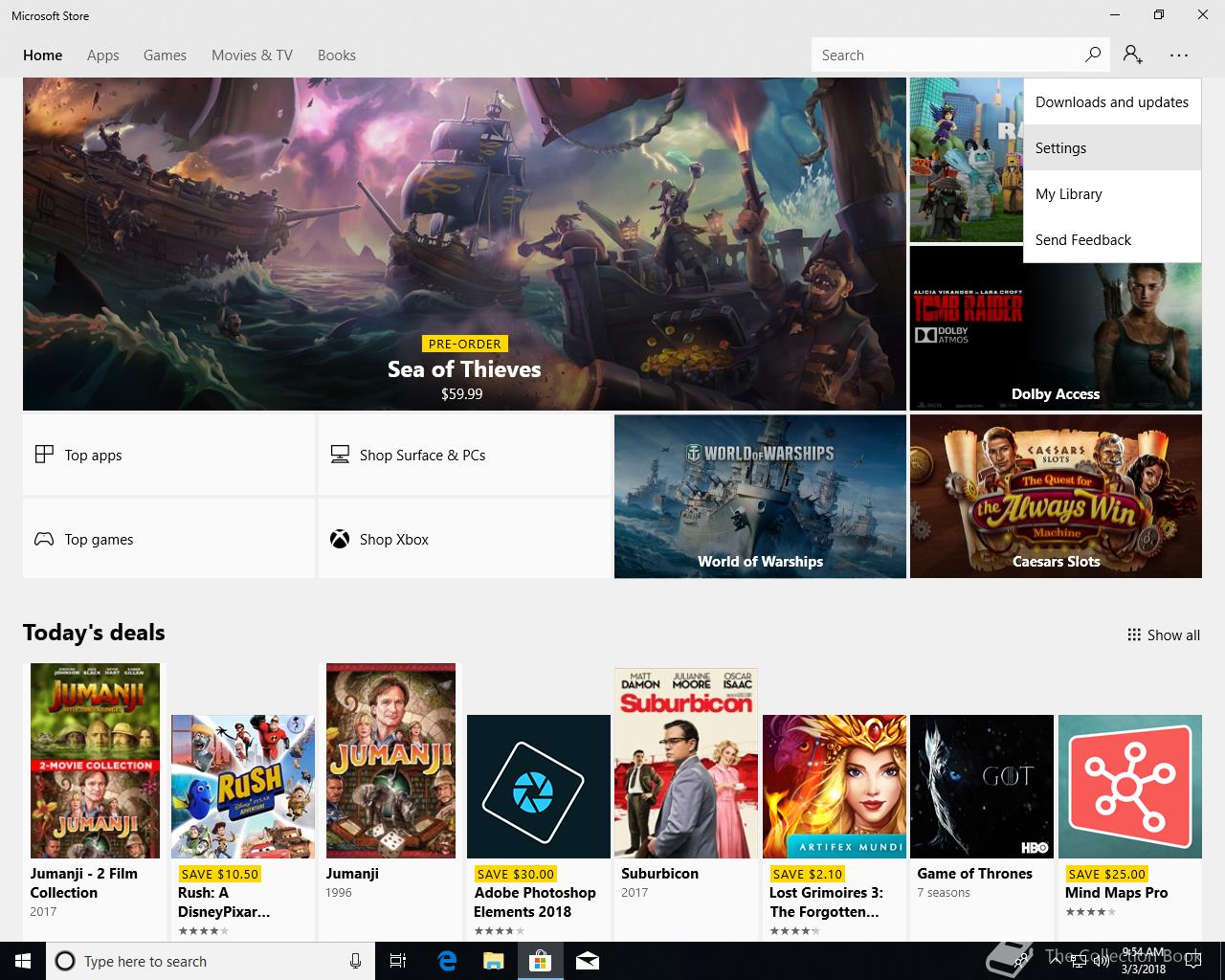Open the Mind Maps Pro app icon

(x=1130, y=787)
